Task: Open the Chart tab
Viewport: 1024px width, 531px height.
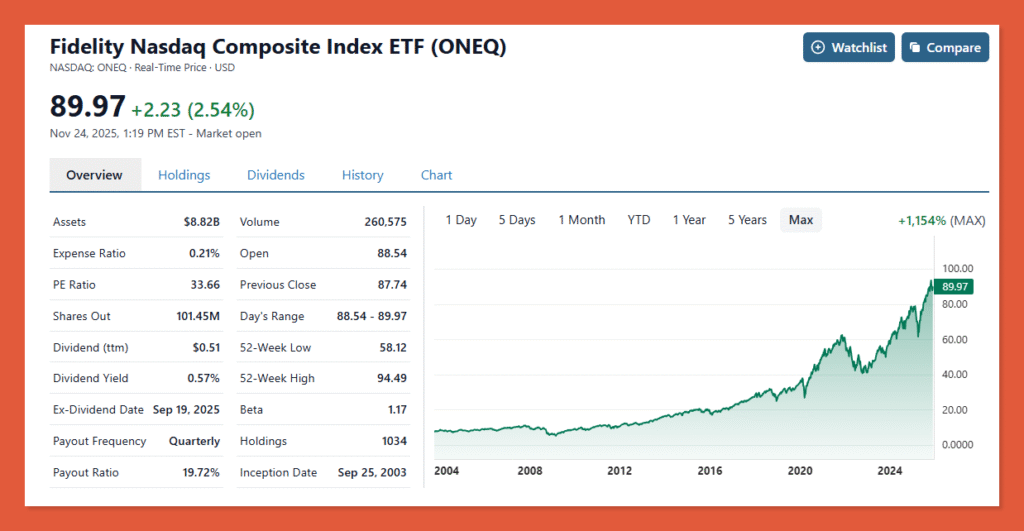Action: tap(436, 175)
